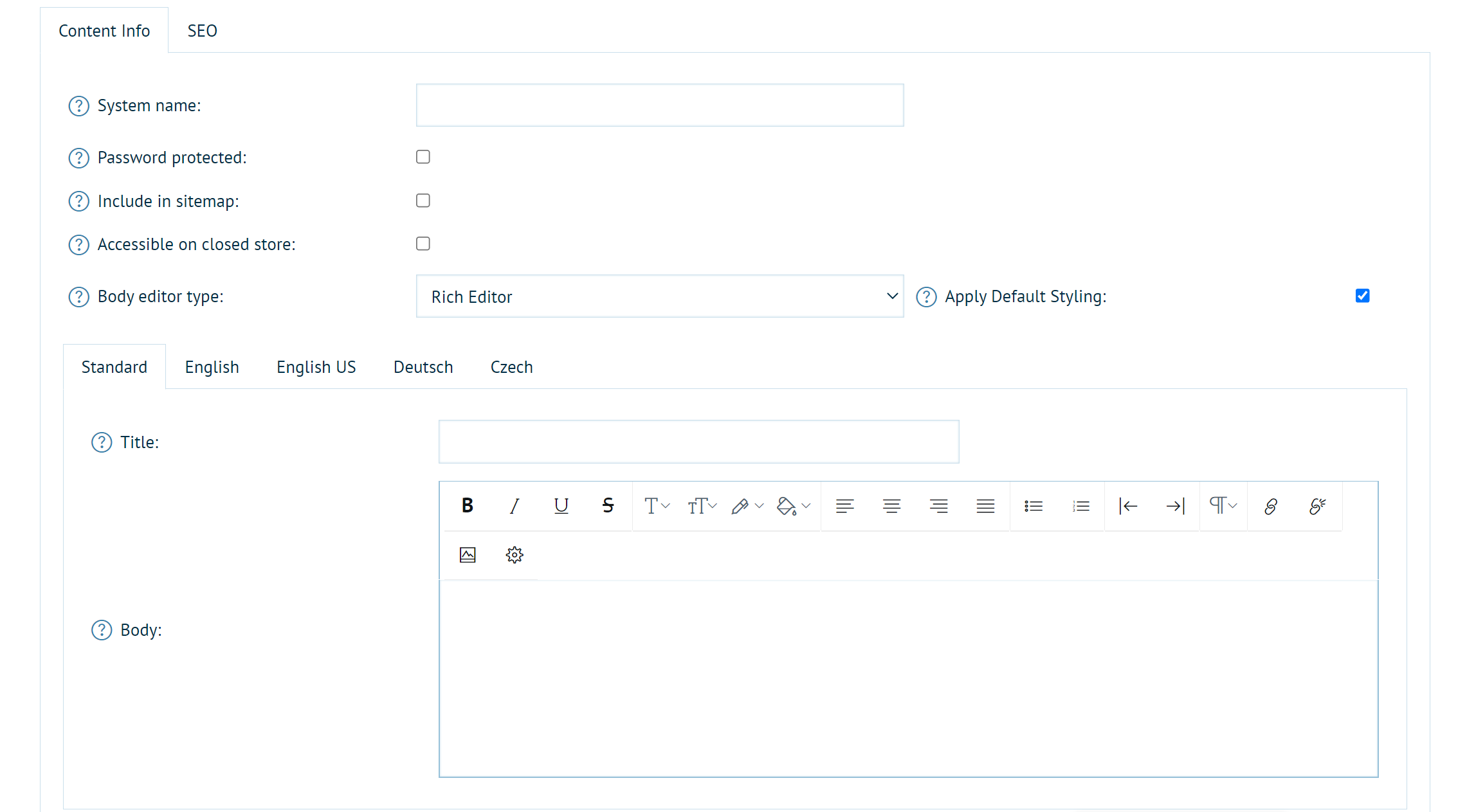Image resolution: width=1476 pixels, height=812 pixels.
Task: Expand the font size dropdown in the toolbar
Action: (x=702, y=506)
